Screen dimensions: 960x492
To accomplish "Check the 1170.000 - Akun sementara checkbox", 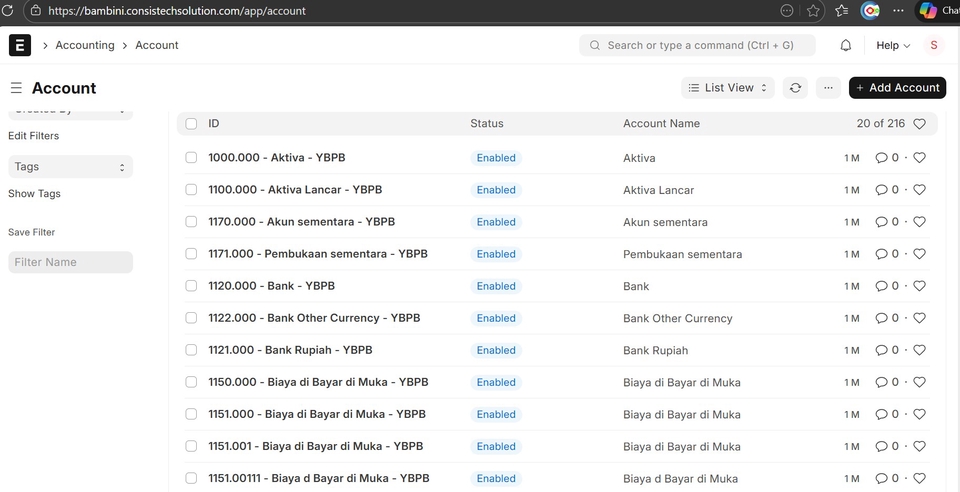I will 191,222.
